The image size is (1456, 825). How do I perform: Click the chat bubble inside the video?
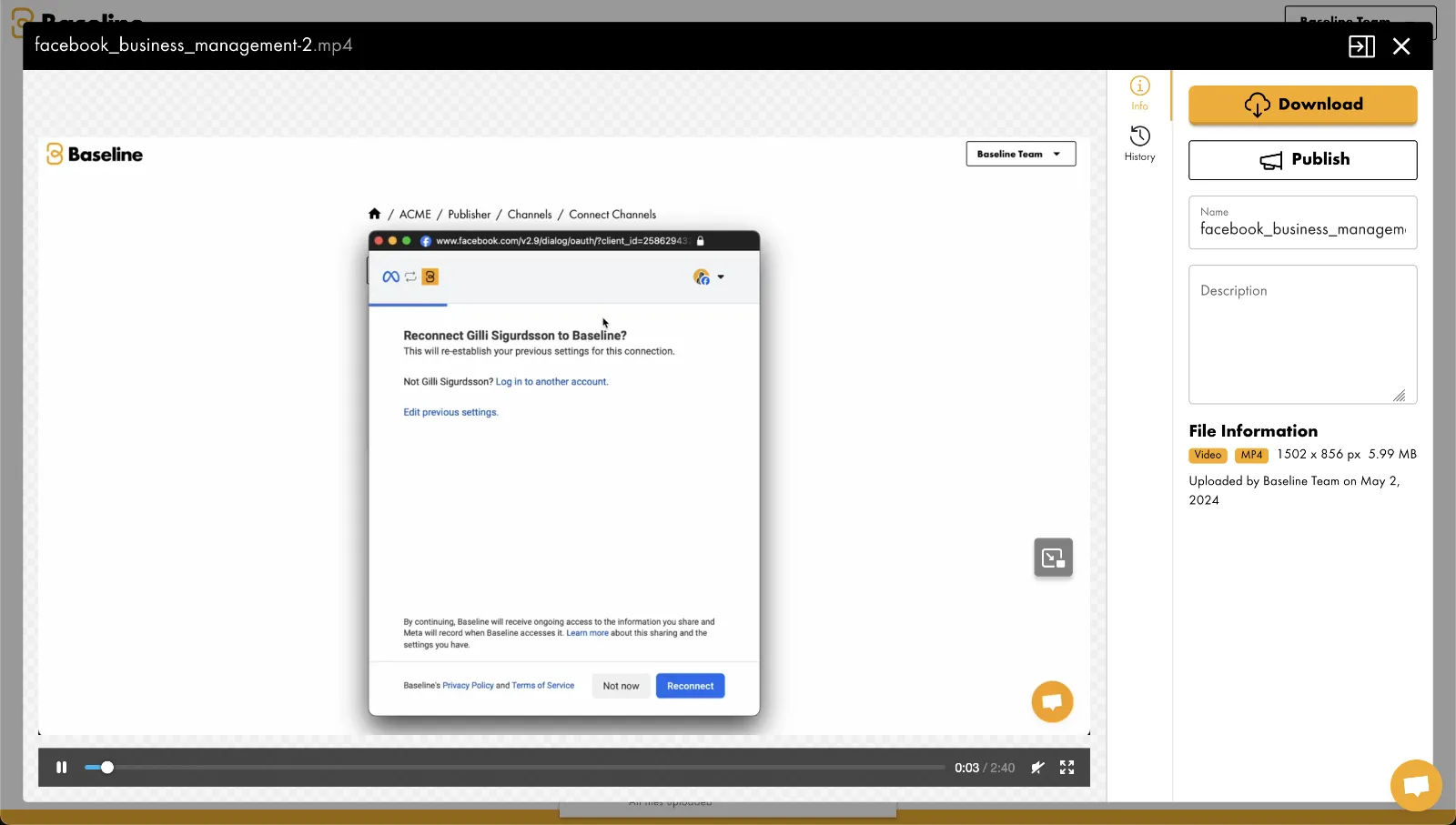[1053, 702]
